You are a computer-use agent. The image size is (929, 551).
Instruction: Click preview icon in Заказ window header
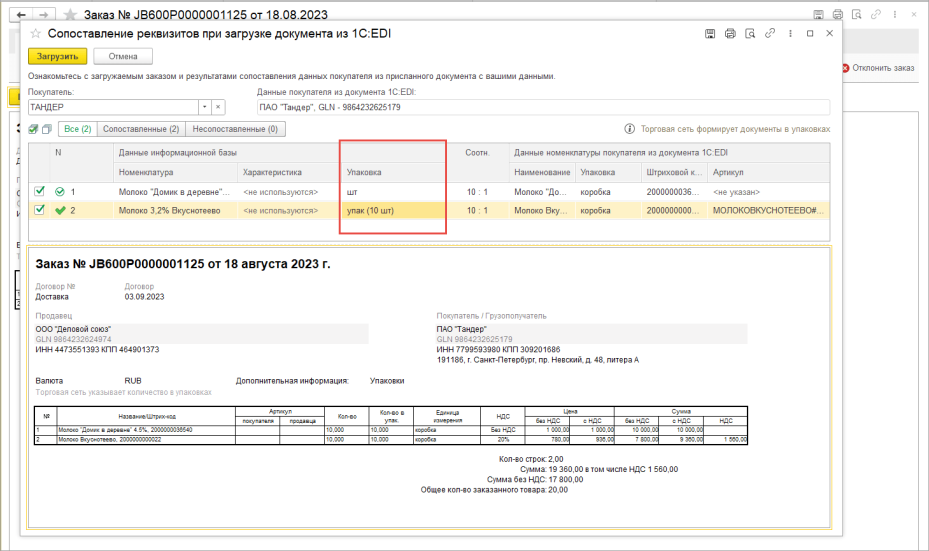(x=857, y=15)
